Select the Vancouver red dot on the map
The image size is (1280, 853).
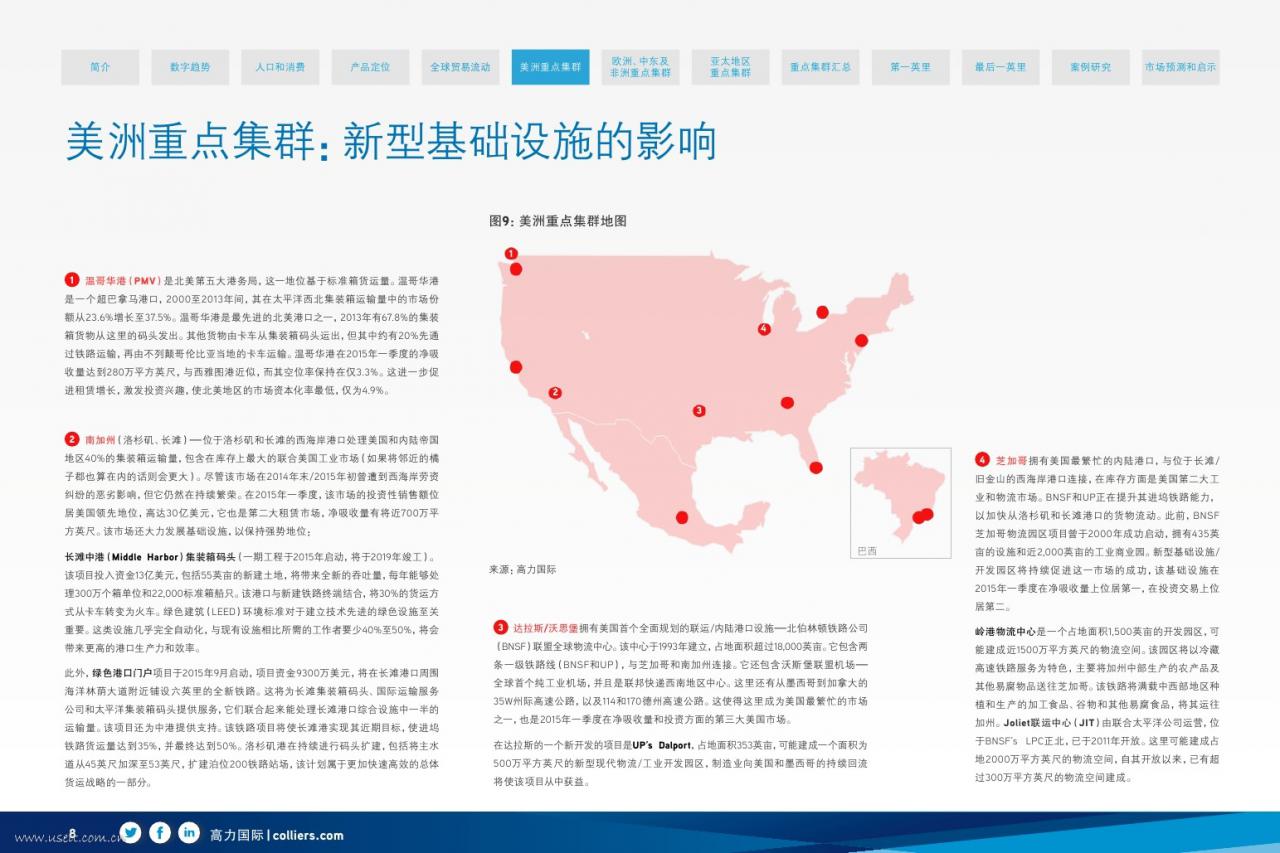(x=516, y=269)
